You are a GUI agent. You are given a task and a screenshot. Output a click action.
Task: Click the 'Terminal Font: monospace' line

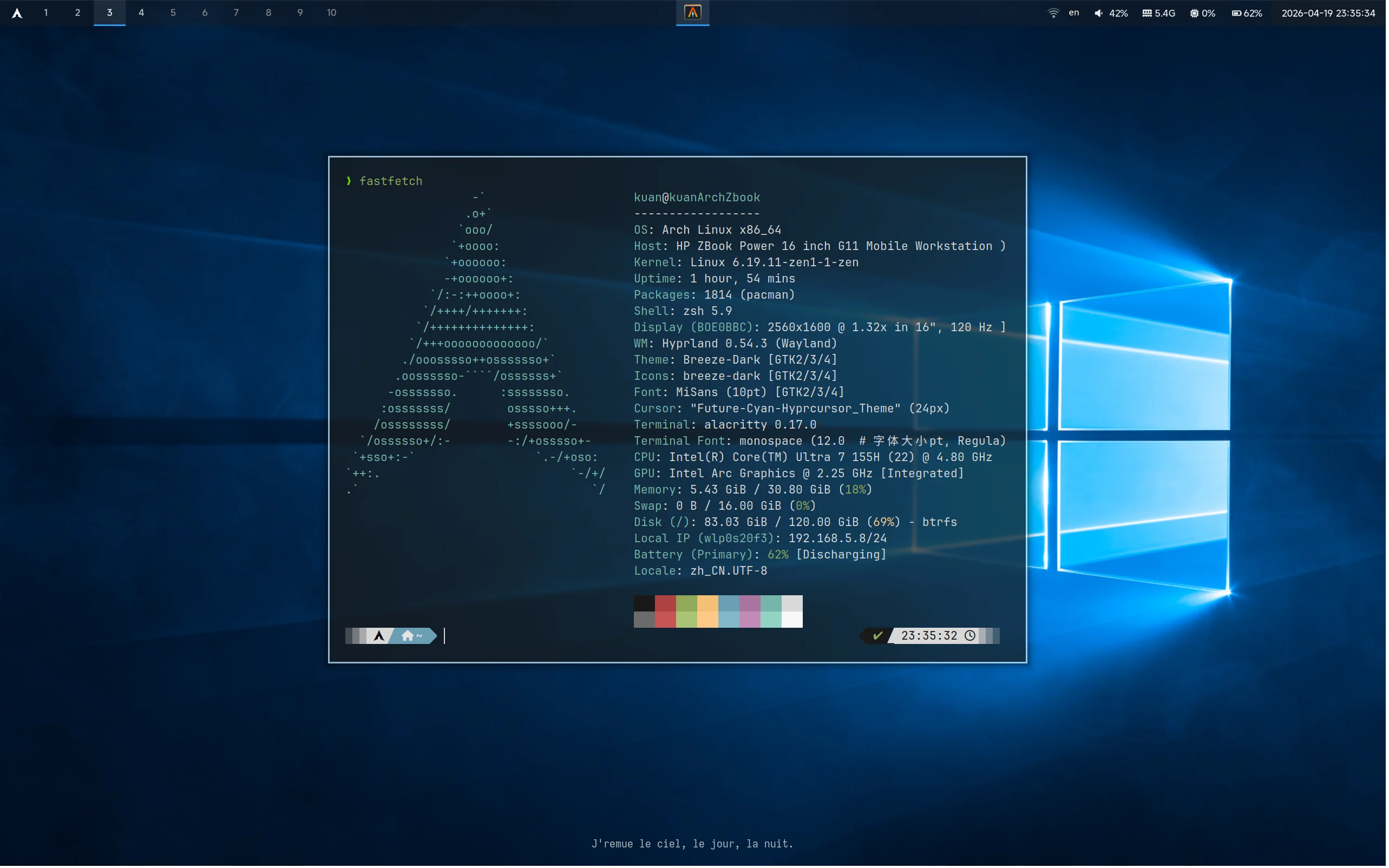point(821,442)
